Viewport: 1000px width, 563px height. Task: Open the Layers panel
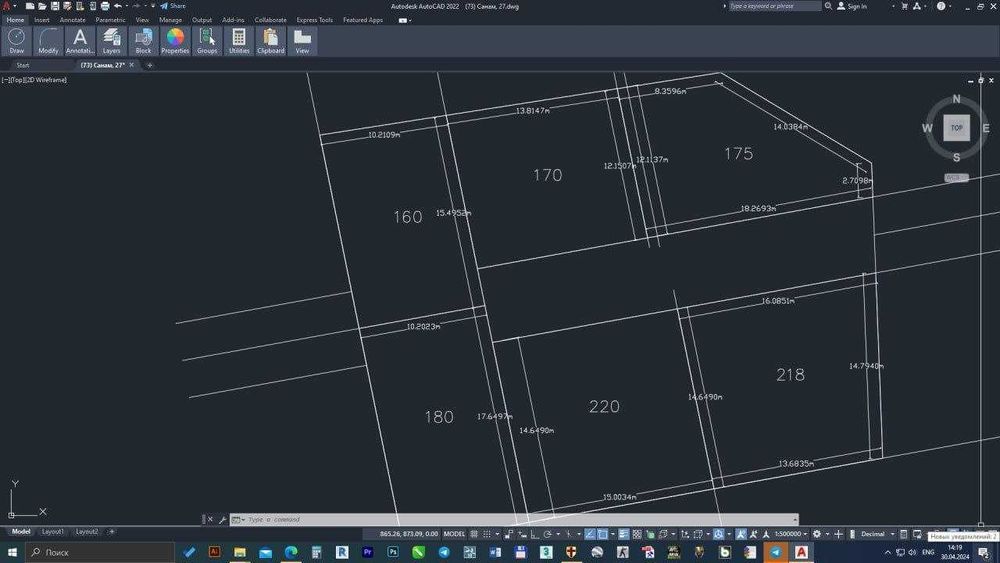111,40
